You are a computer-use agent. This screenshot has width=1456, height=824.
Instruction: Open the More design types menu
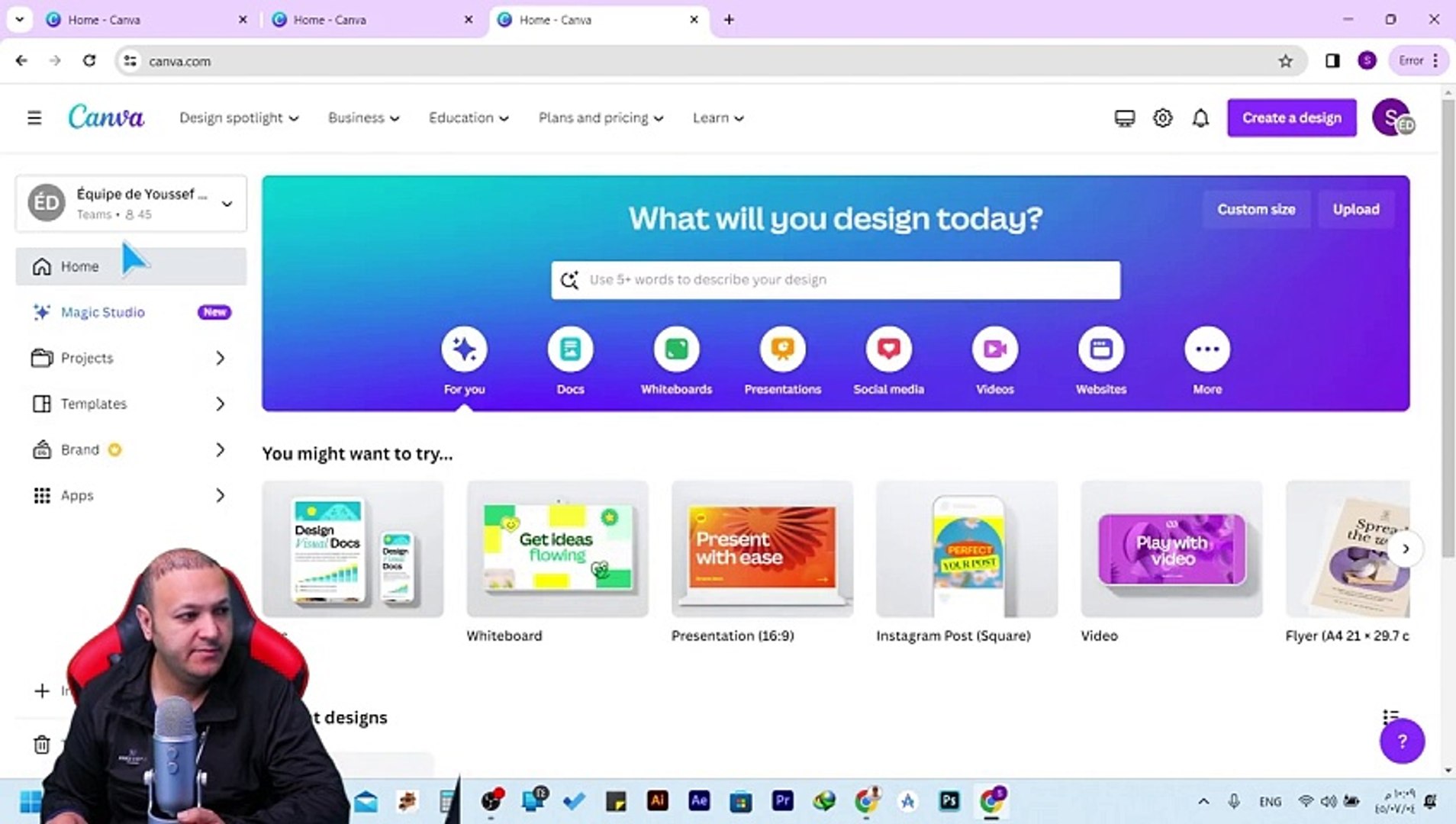(x=1206, y=349)
